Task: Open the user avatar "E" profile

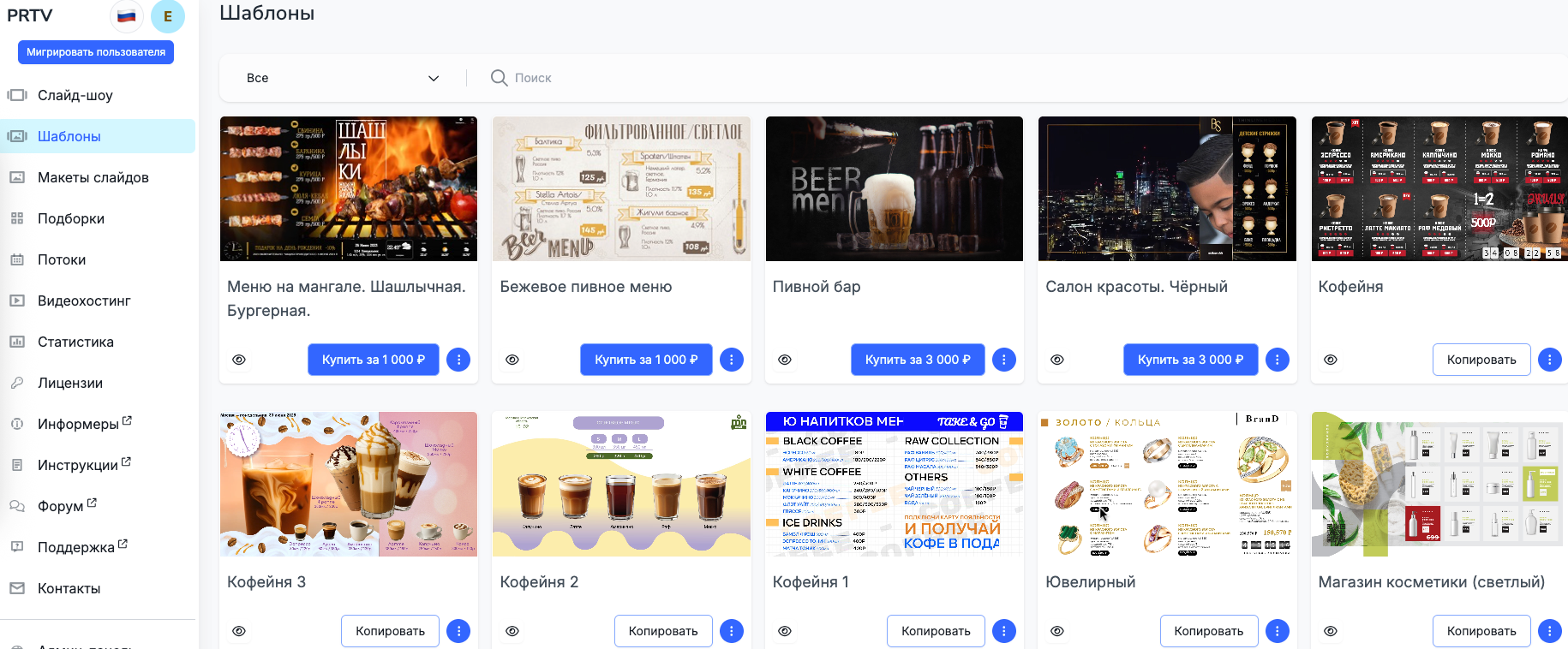Action: pos(168,16)
